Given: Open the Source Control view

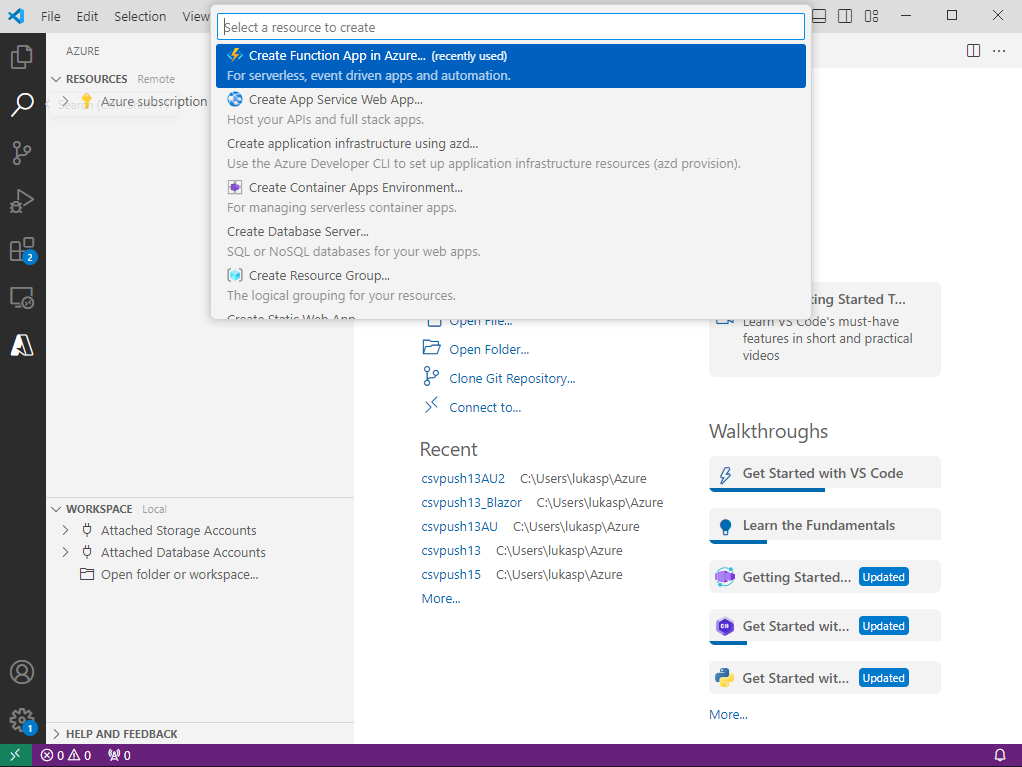Looking at the screenshot, I should pyautogui.click(x=22, y=153).
